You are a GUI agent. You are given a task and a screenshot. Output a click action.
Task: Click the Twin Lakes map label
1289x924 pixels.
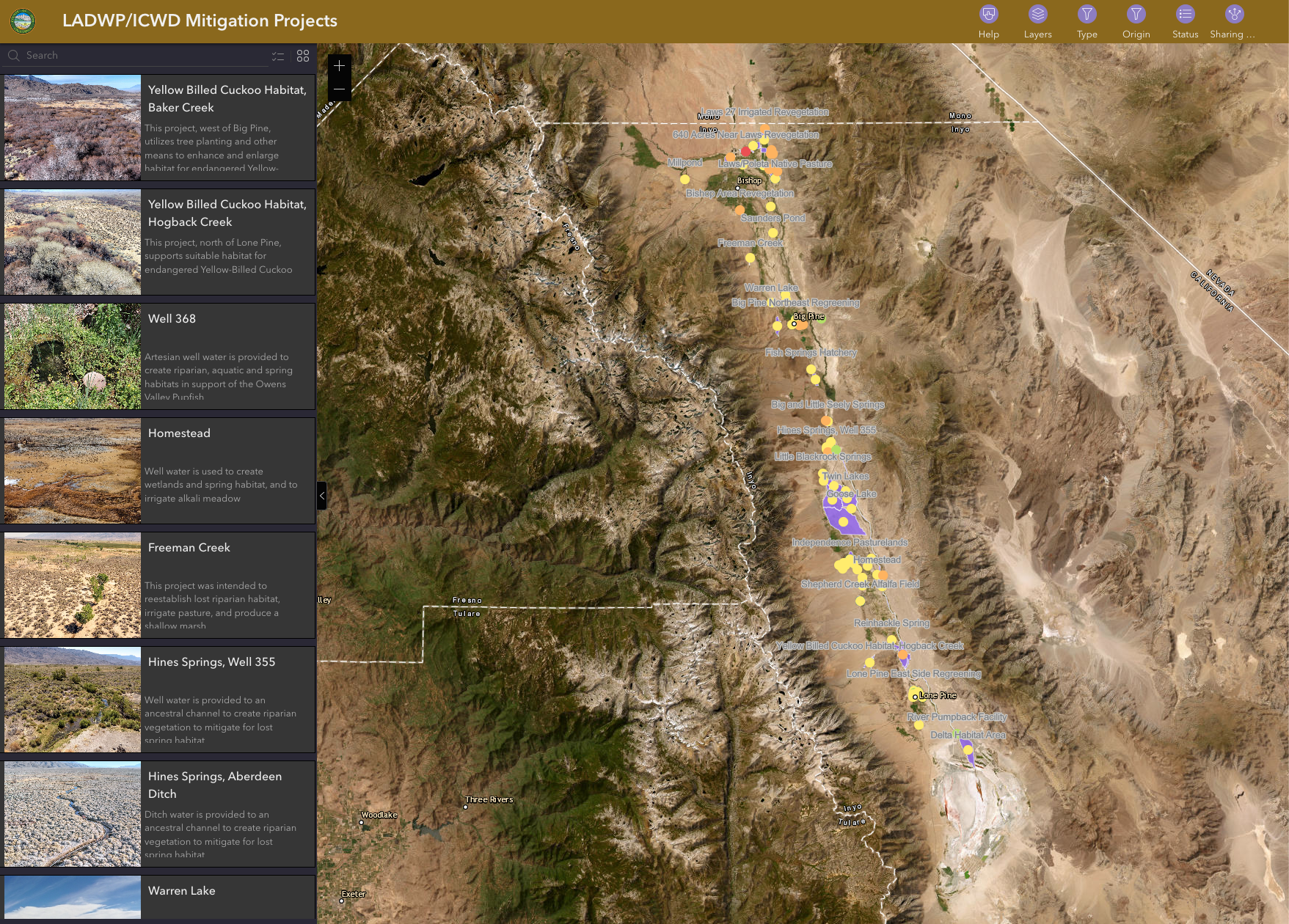[x=846, y=477]
